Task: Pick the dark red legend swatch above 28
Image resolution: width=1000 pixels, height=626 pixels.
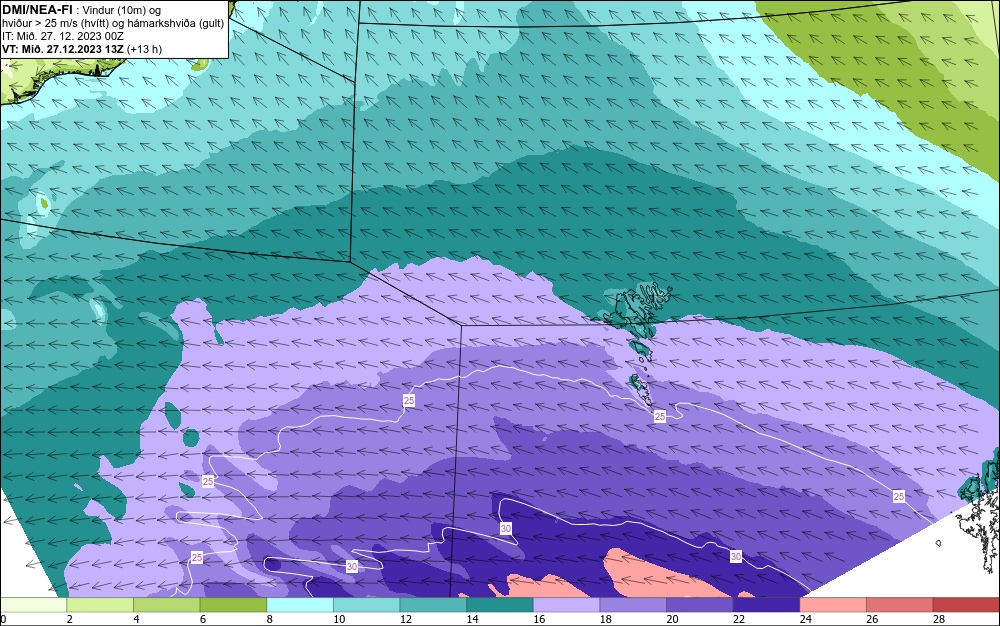Action: [x=966, y=605]
